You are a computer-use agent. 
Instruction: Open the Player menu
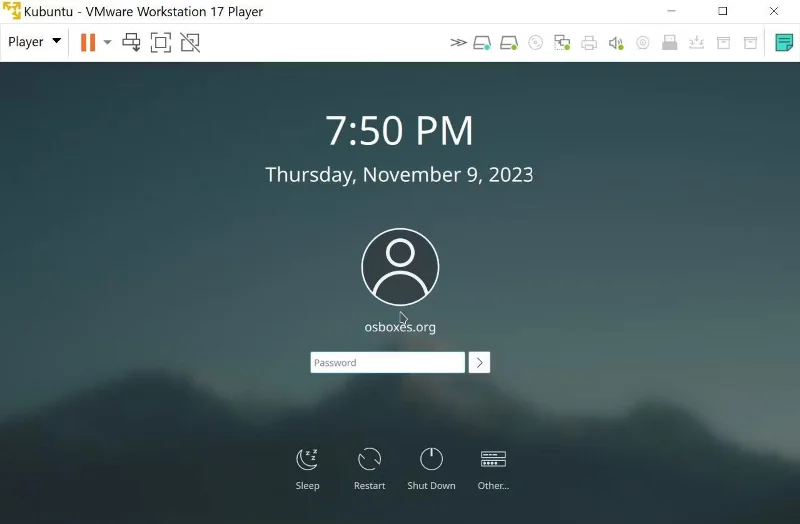coord(34,42)
